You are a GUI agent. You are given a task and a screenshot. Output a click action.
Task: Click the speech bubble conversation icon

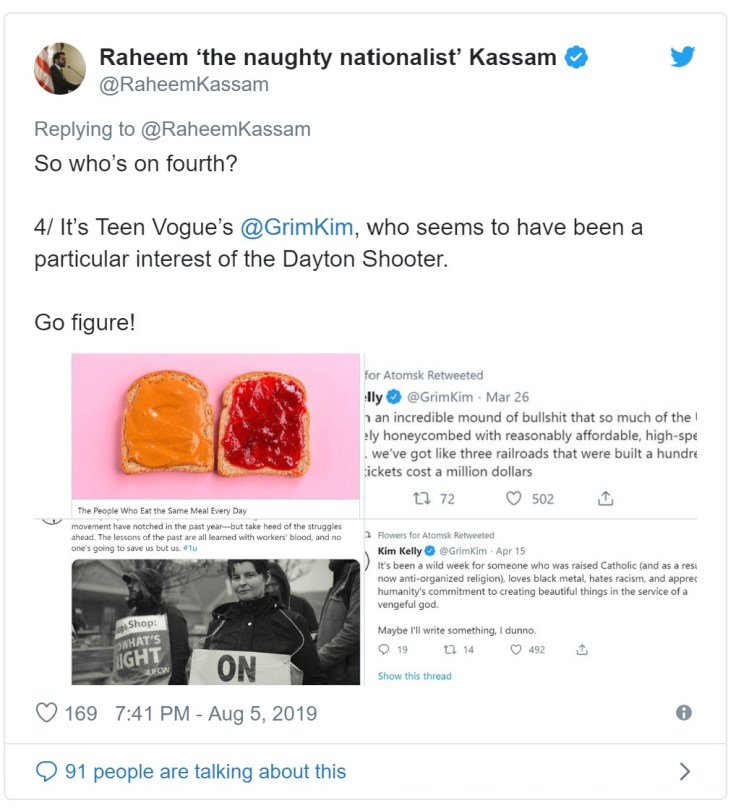[46, 771]
